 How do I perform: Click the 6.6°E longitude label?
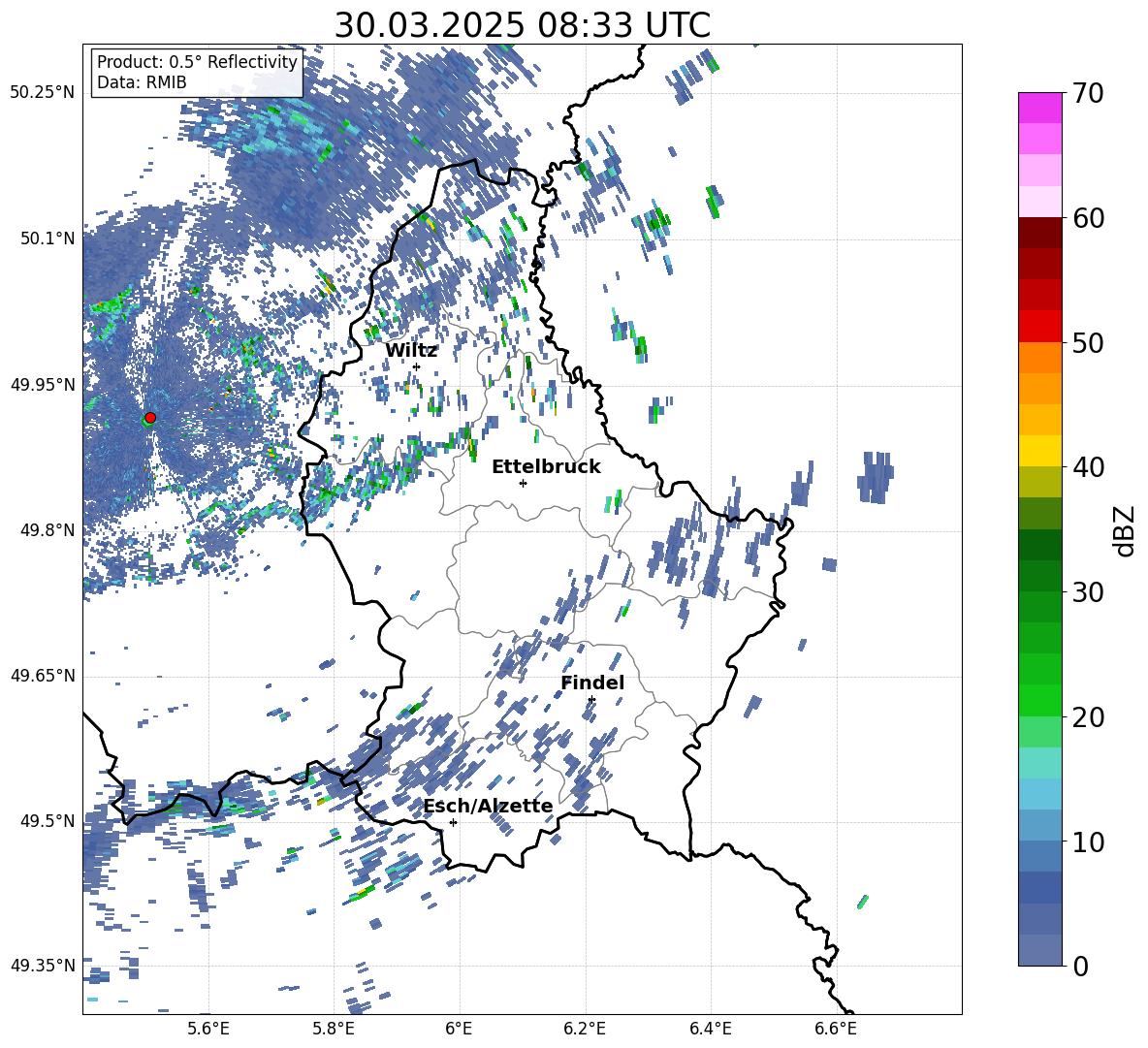tap(836, 1029)
